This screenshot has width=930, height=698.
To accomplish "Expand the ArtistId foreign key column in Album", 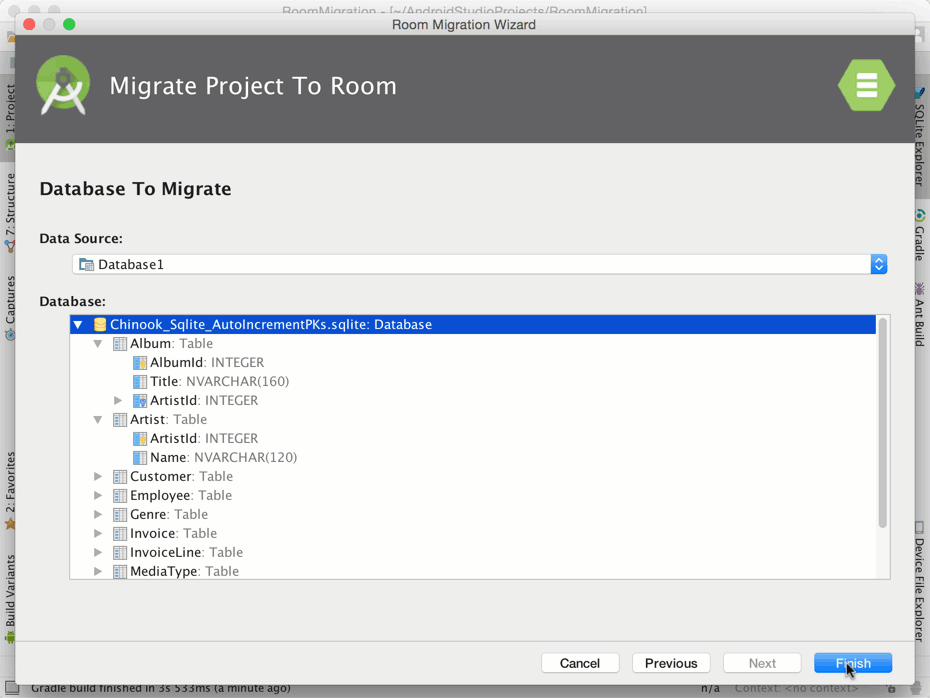I will pos(118,400).
